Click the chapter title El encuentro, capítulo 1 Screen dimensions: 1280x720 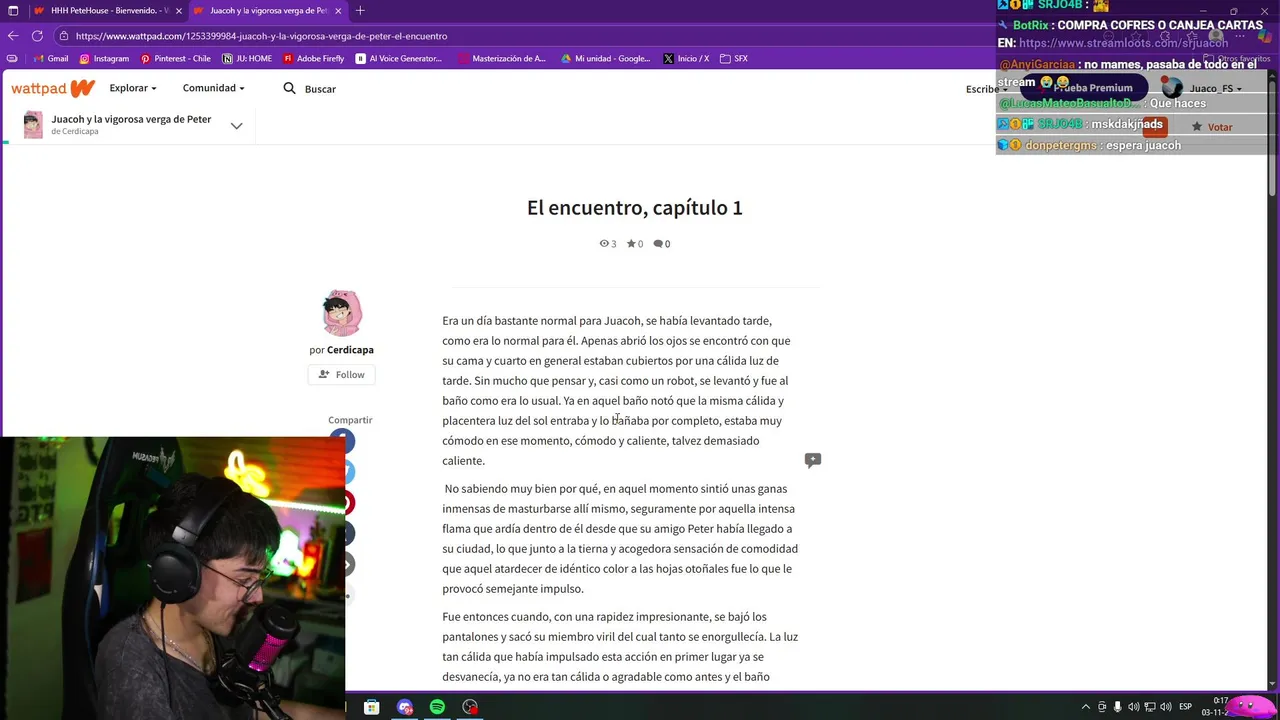(635, 208)
